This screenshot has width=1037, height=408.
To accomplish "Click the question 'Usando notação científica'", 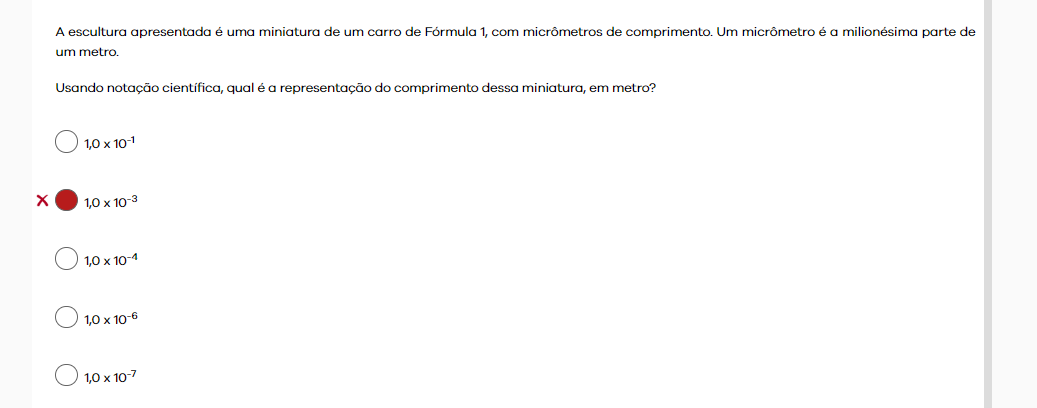I will click(356, 88).
